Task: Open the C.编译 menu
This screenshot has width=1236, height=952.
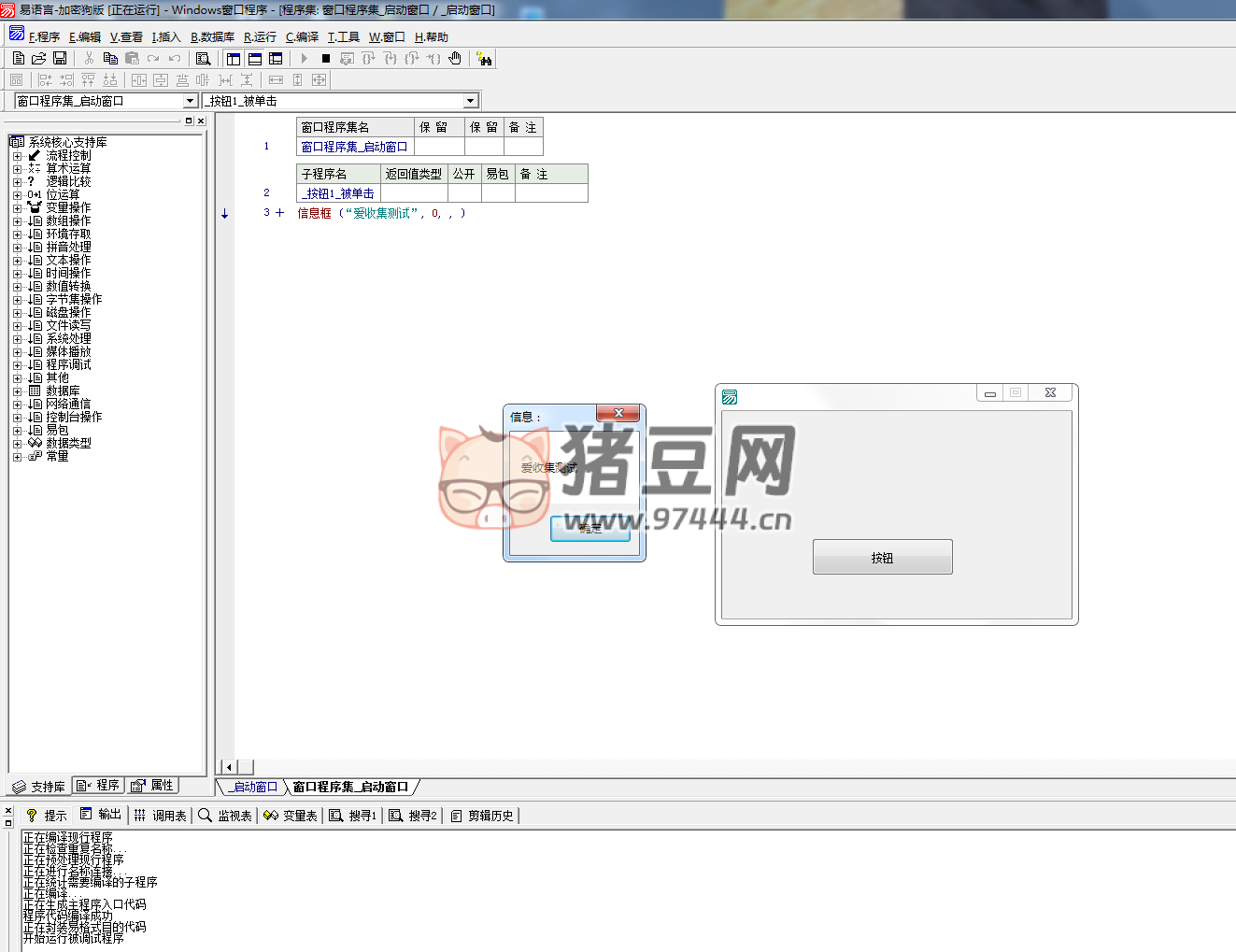Action: pyautogui.click(x=302, y=37)
